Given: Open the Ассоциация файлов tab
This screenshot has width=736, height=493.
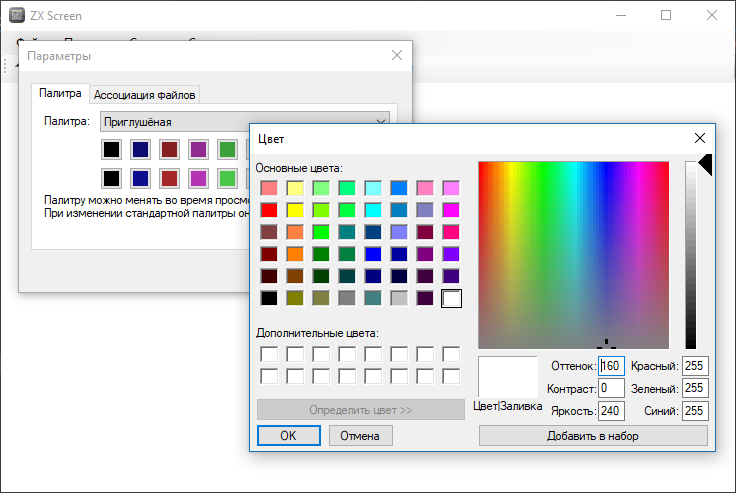Looking at the screenshot, I should 145,95.
